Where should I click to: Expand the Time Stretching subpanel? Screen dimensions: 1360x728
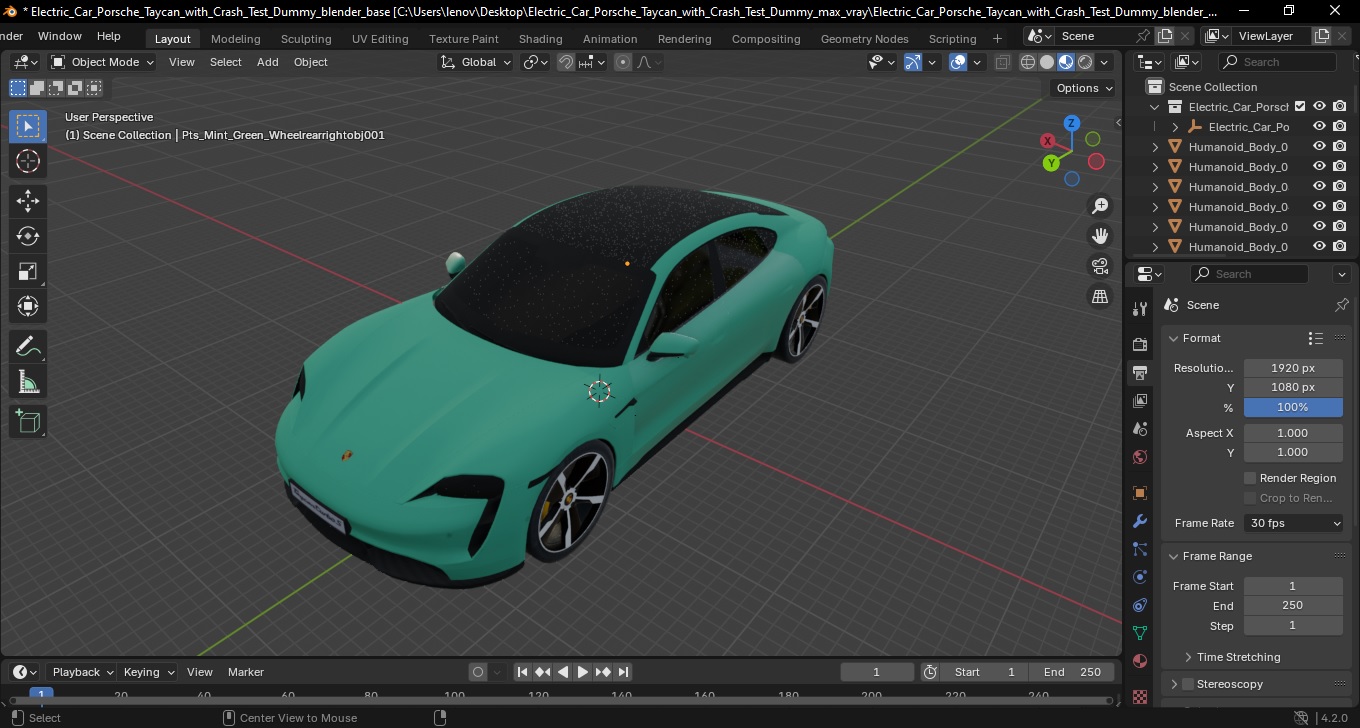tap(1188, 657)
